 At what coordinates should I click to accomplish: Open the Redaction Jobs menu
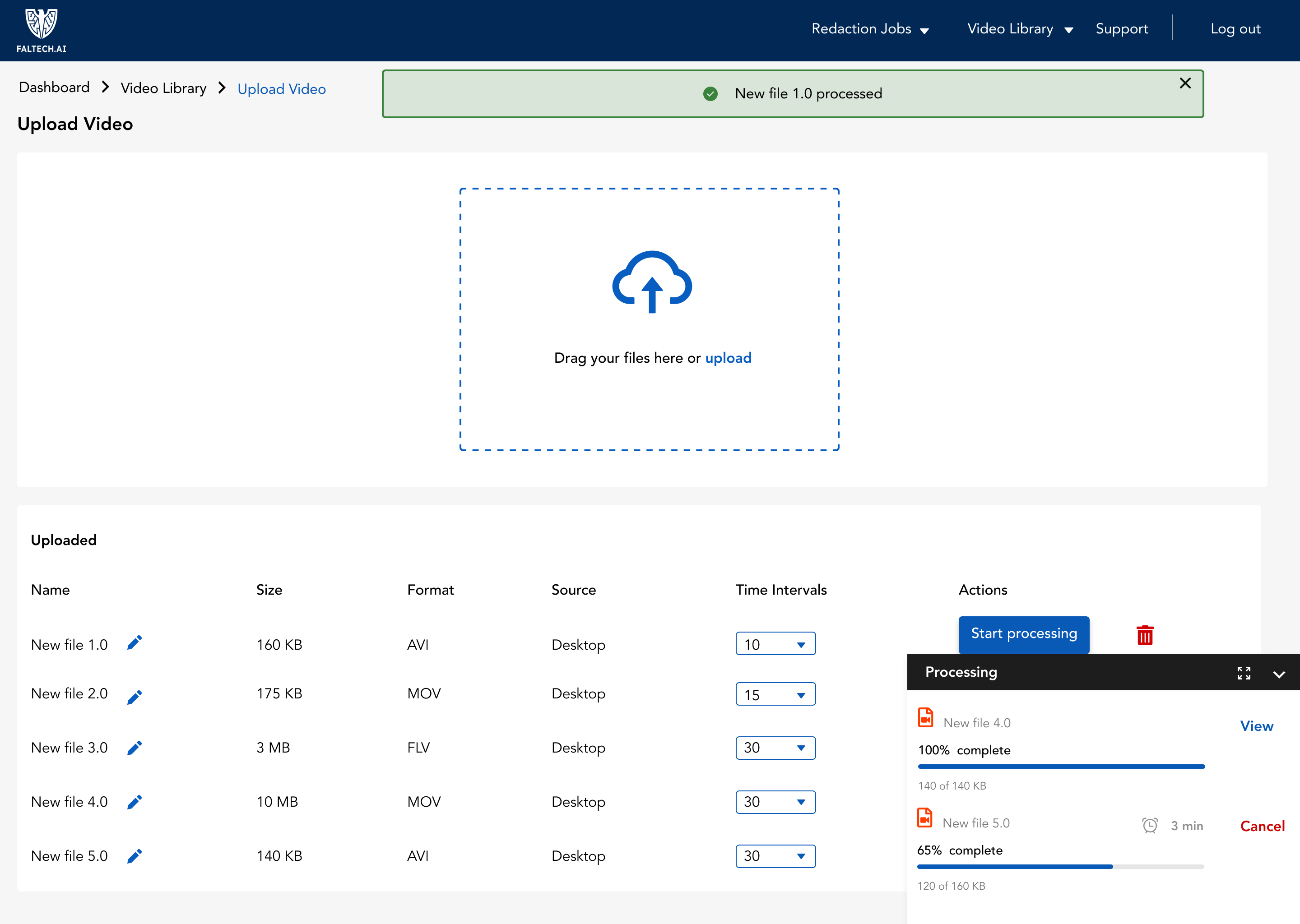pyautogui.click(x=870, y=29)
